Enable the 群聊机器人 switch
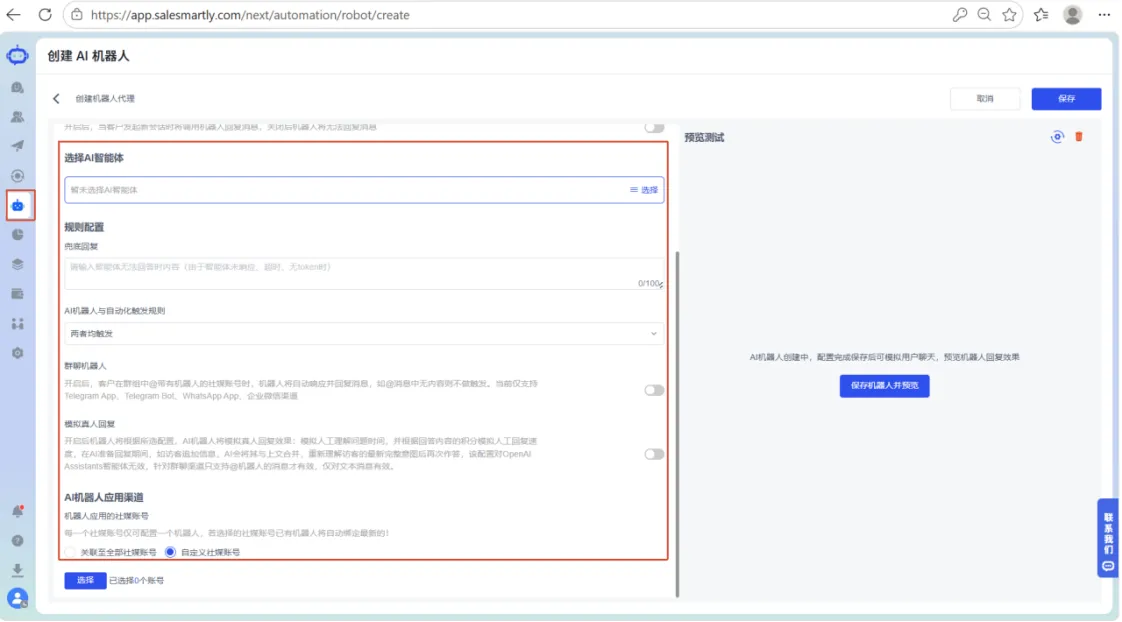 (x=654, y=390)
